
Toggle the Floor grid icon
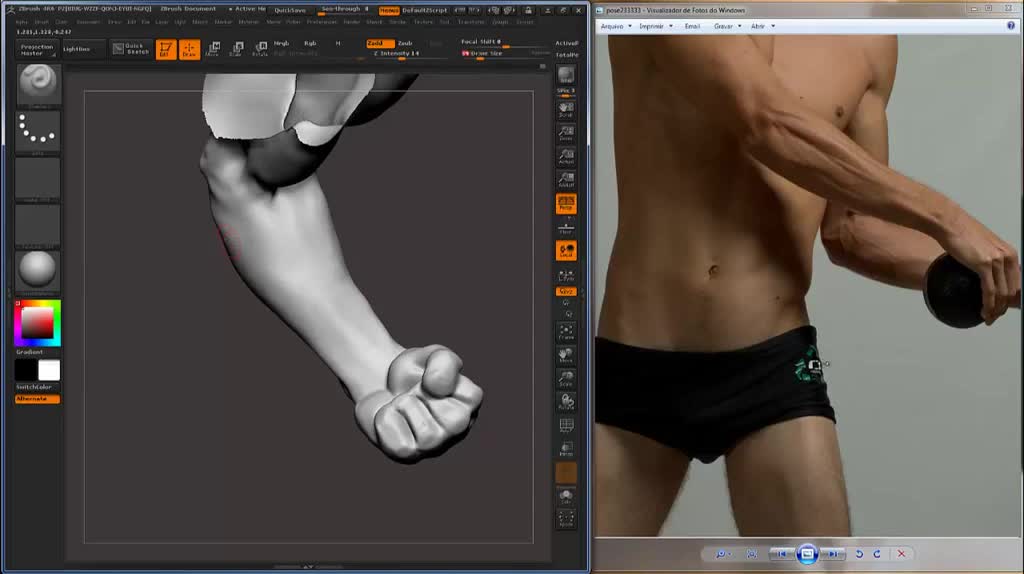566,228
